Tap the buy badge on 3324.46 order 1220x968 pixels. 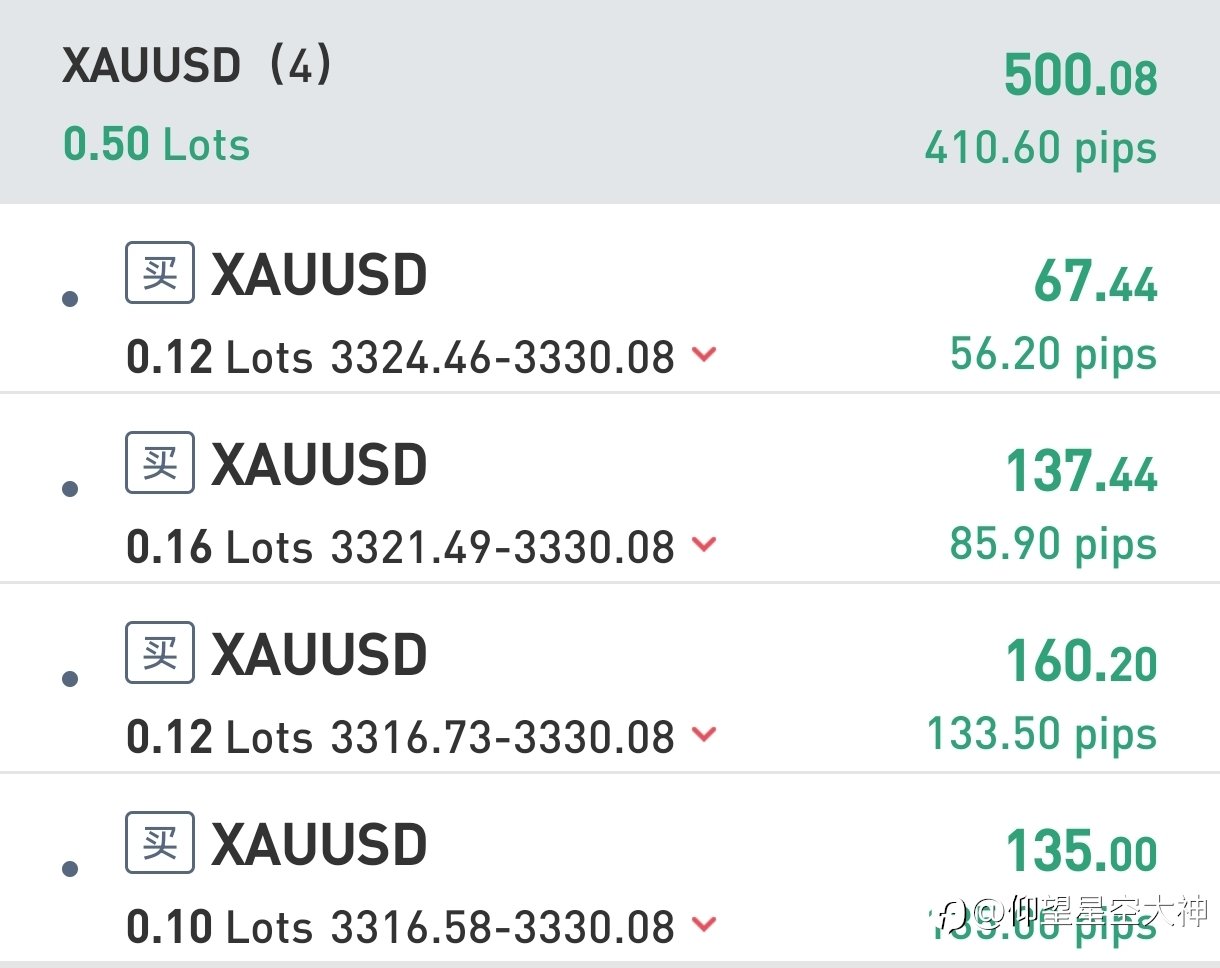(160, 272)
